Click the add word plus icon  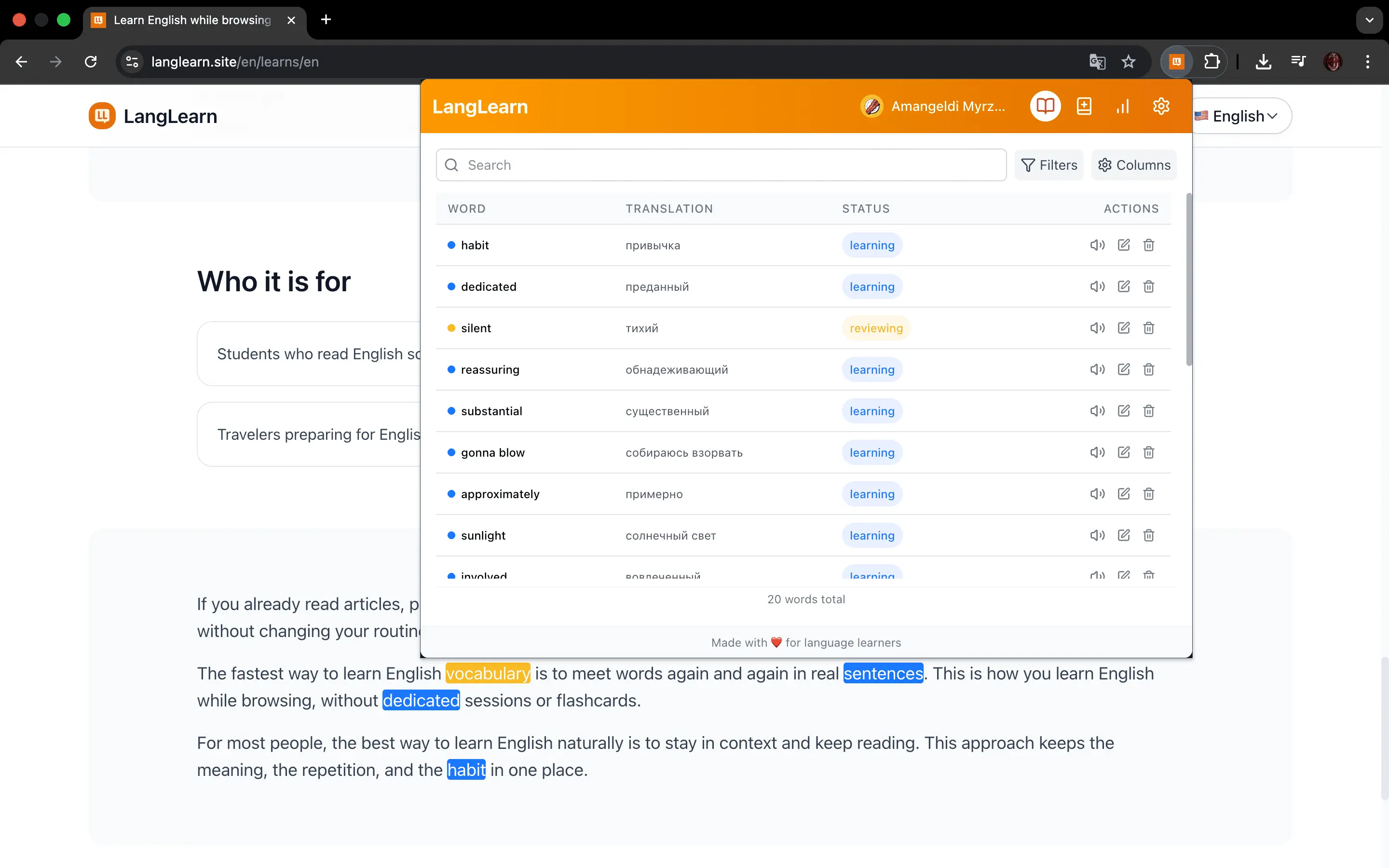[1084, 106]
